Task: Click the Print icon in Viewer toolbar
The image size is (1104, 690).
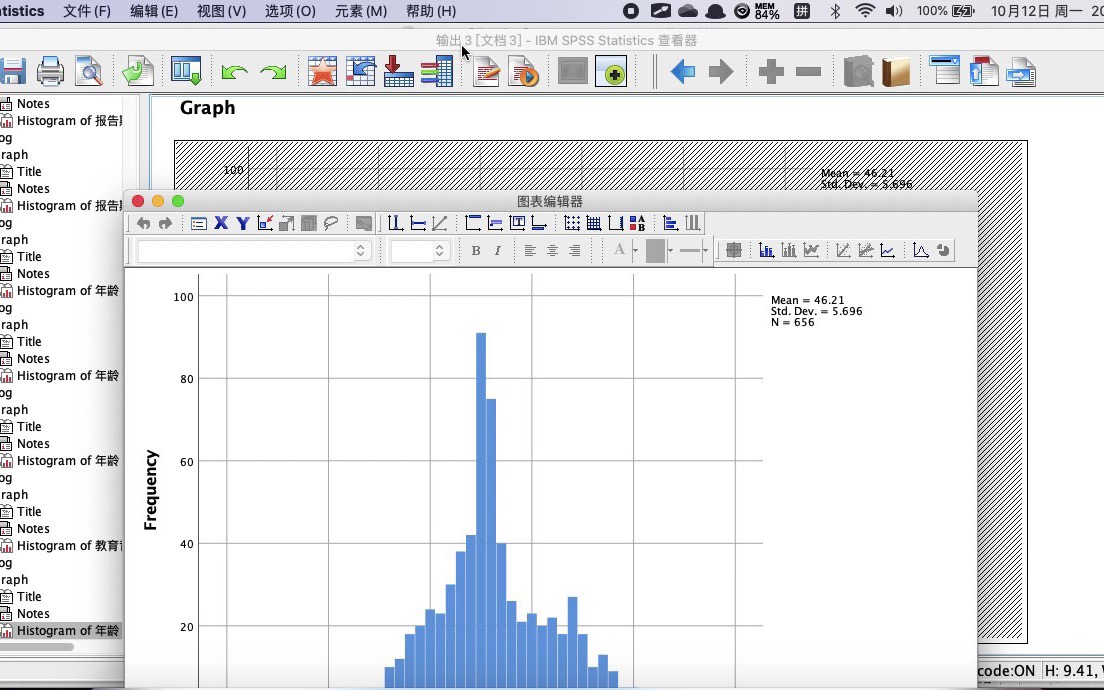Action: (x=50, y=72)
